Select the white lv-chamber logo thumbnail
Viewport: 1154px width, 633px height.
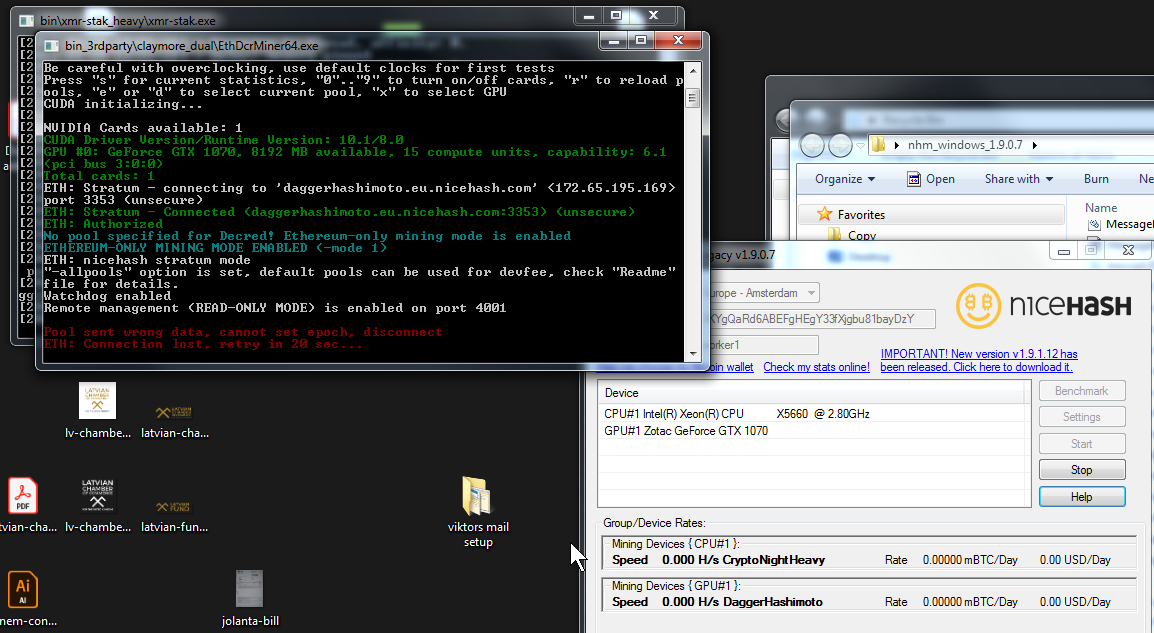pos(97,401)
